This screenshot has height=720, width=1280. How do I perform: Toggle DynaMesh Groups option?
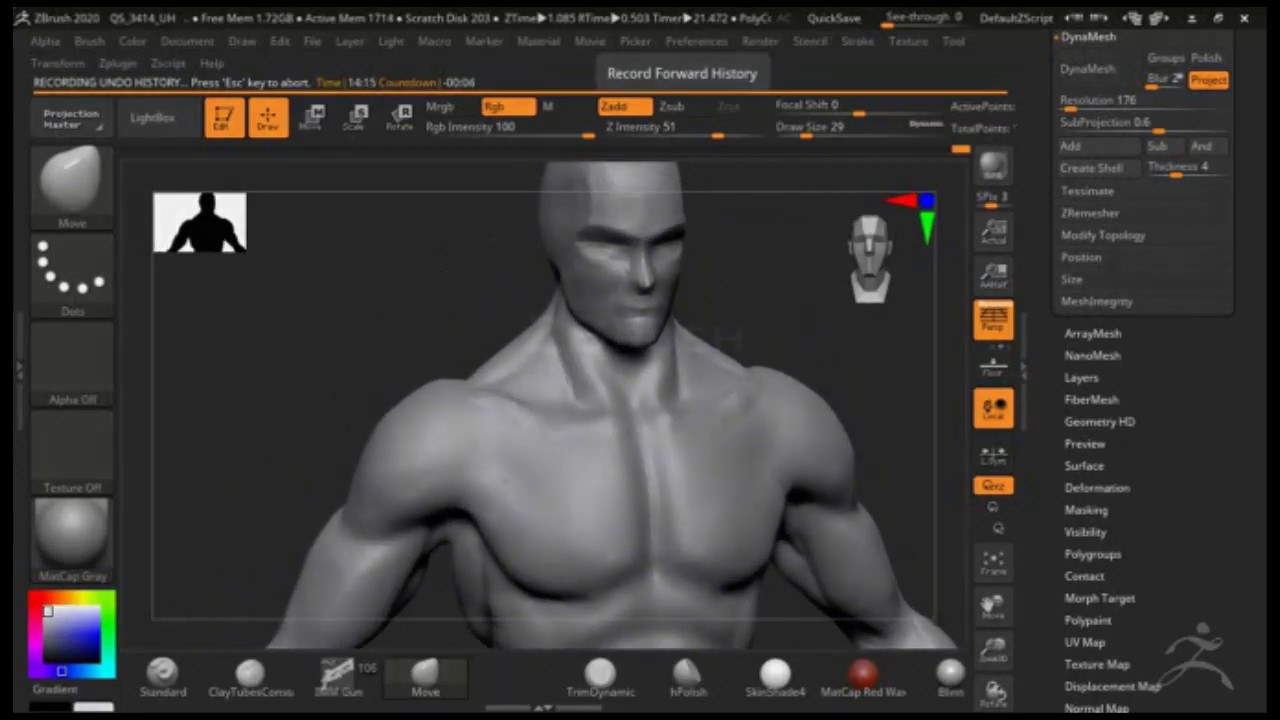(x=1165, y=59)
